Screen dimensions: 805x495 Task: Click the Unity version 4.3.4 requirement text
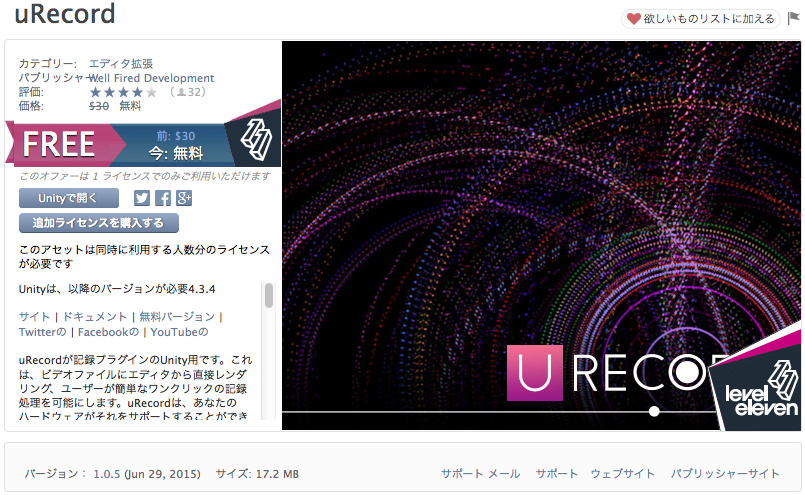(x=117, y=289)
